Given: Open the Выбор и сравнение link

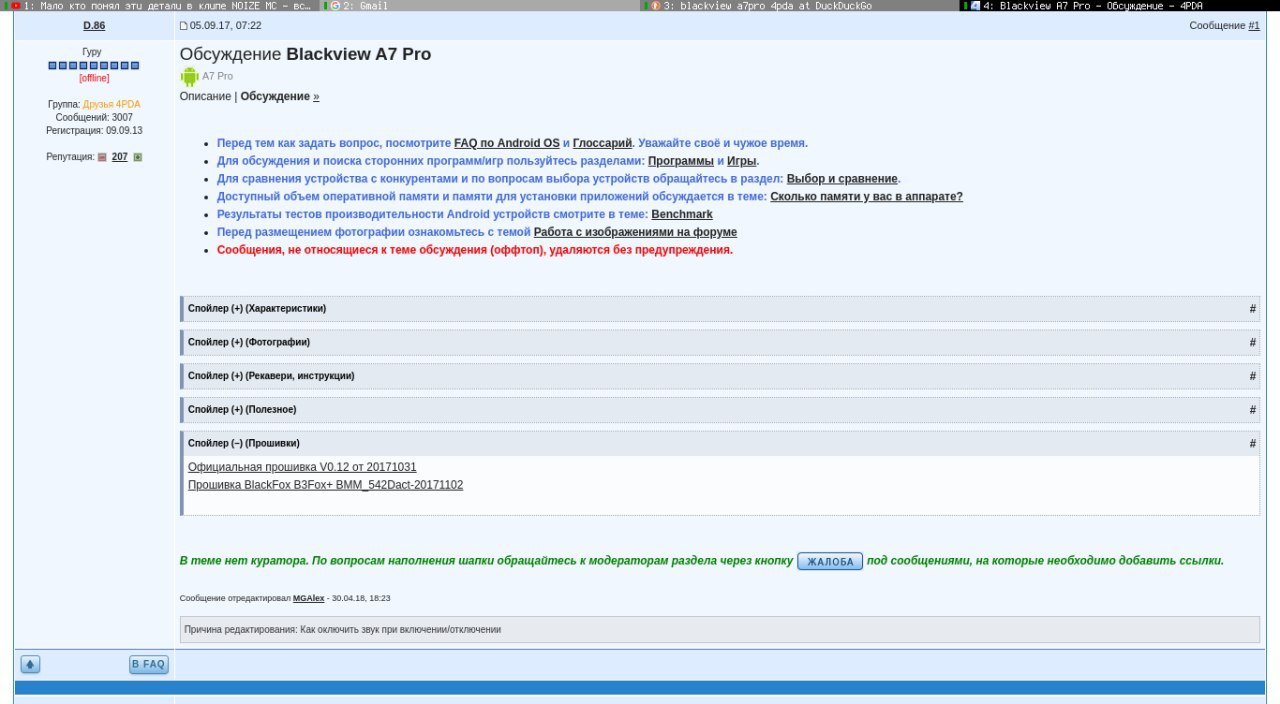Looking at the screenshot, I should coord(842,179).
